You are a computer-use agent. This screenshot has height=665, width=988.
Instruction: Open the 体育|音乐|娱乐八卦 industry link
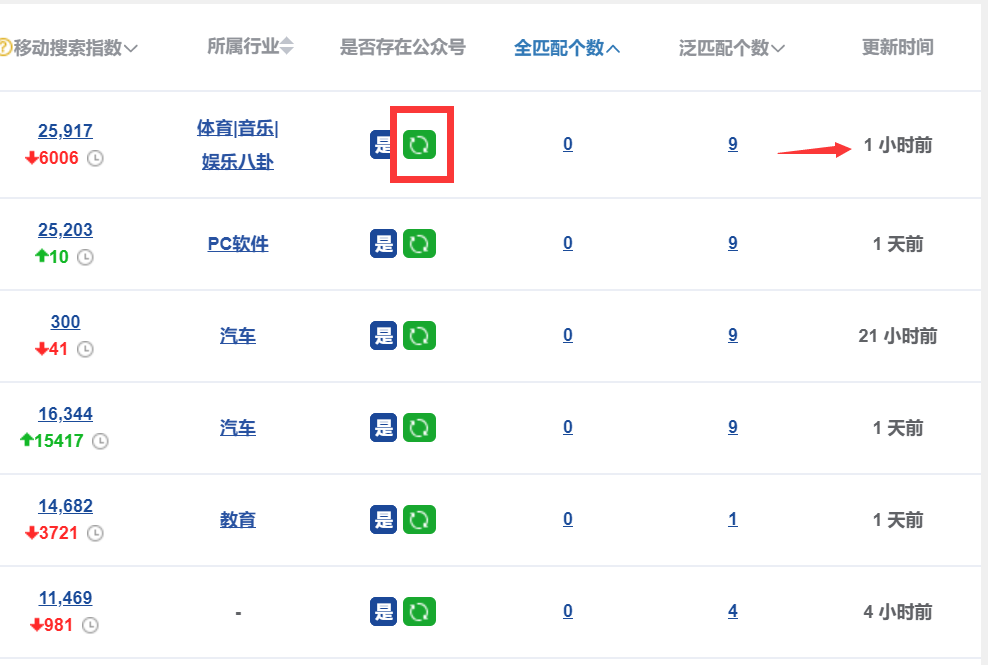click(x=238, y=143)
